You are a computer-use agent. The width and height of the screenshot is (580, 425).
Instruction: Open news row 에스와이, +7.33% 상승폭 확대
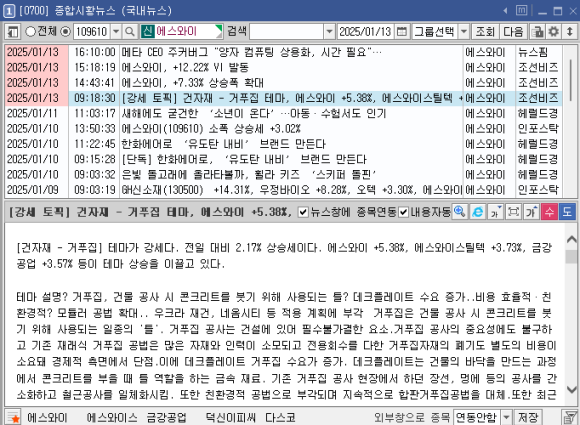[283, 83]
